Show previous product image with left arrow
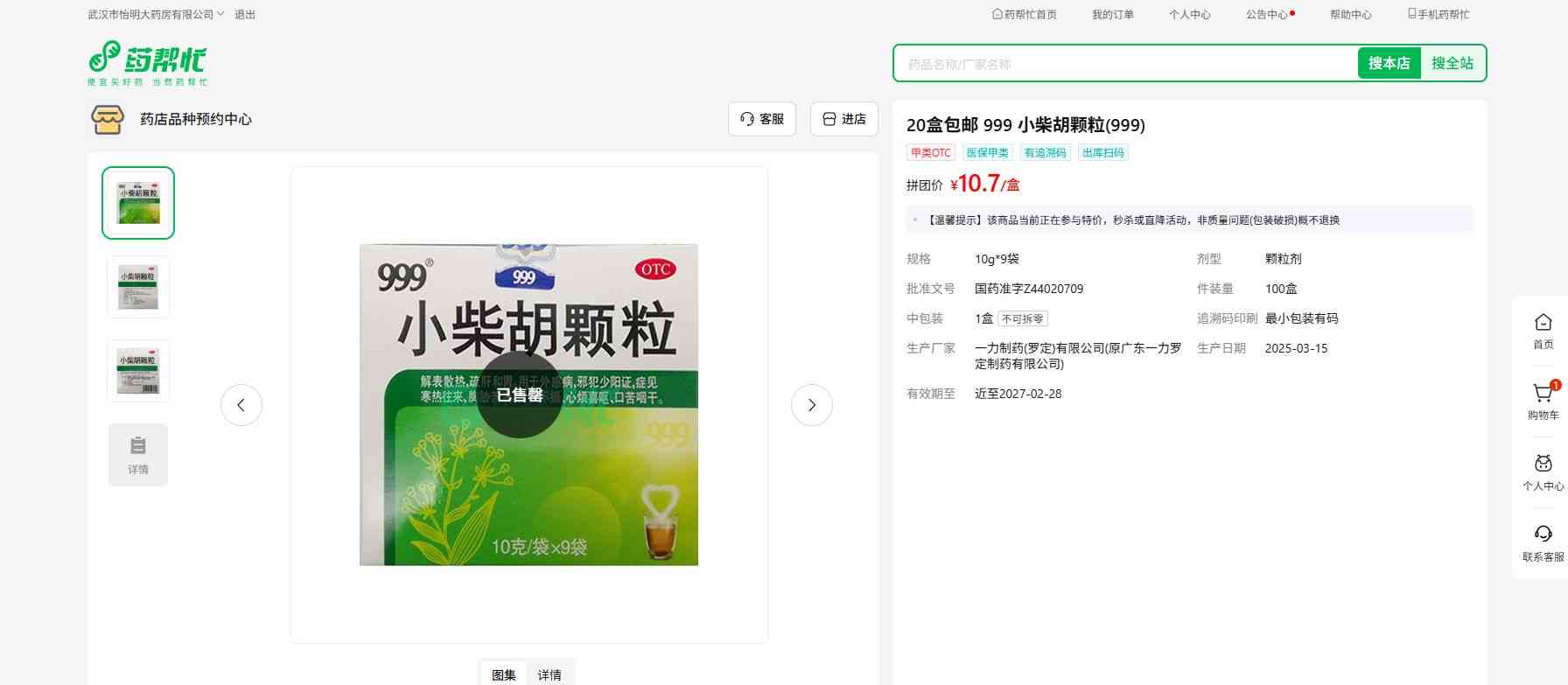Screen dimensions: 1568x685 click(241, 405)
